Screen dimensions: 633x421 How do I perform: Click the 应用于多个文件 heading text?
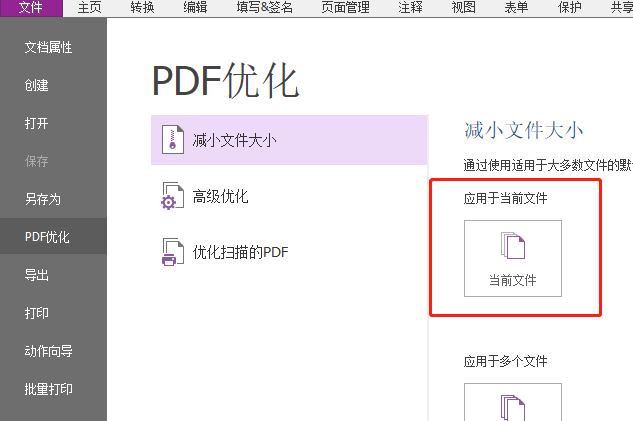(x=505, y=361)
